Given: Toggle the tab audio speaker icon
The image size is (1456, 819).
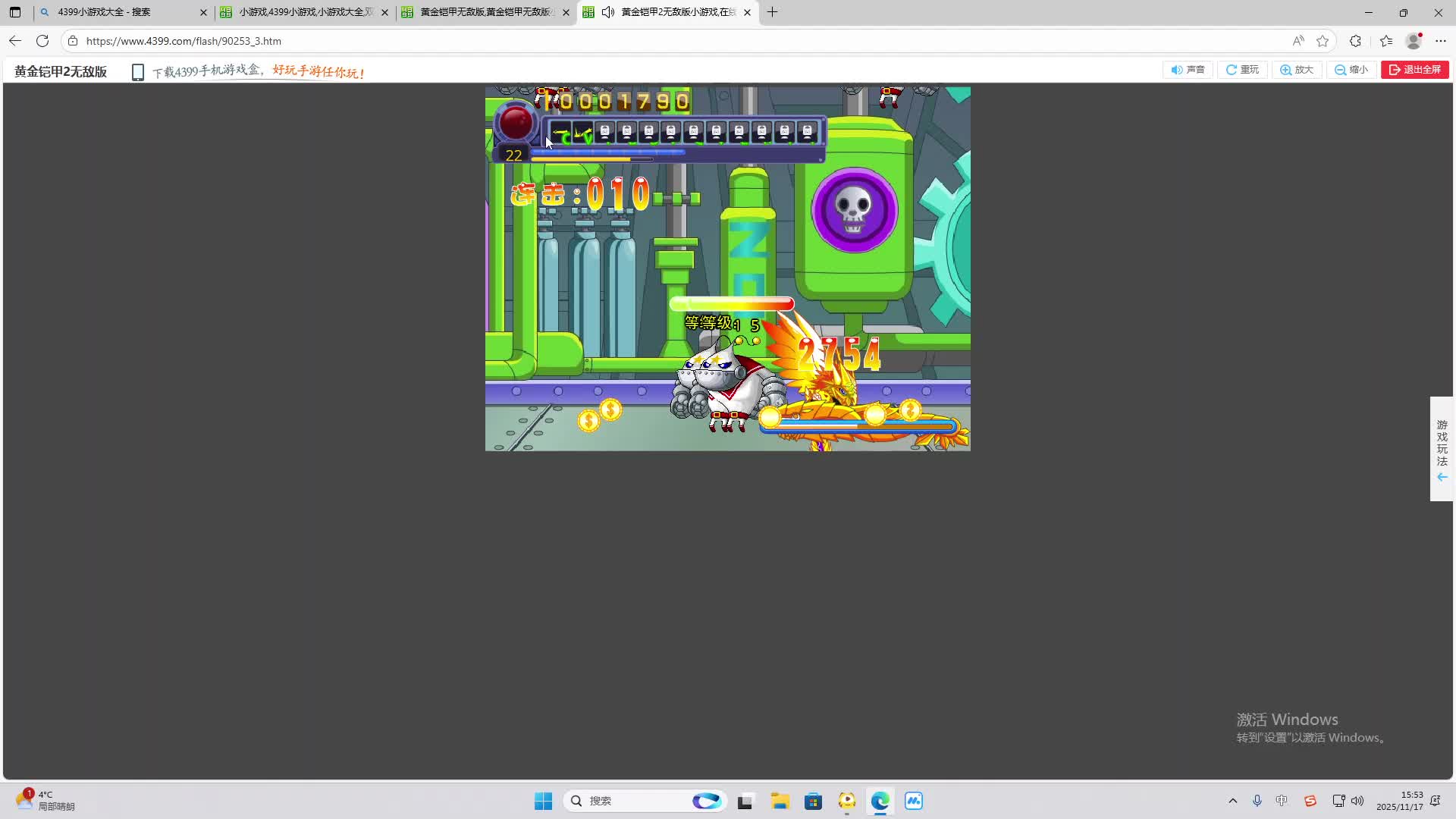Looking at the screenshot, I should click(x=607, y=12).
